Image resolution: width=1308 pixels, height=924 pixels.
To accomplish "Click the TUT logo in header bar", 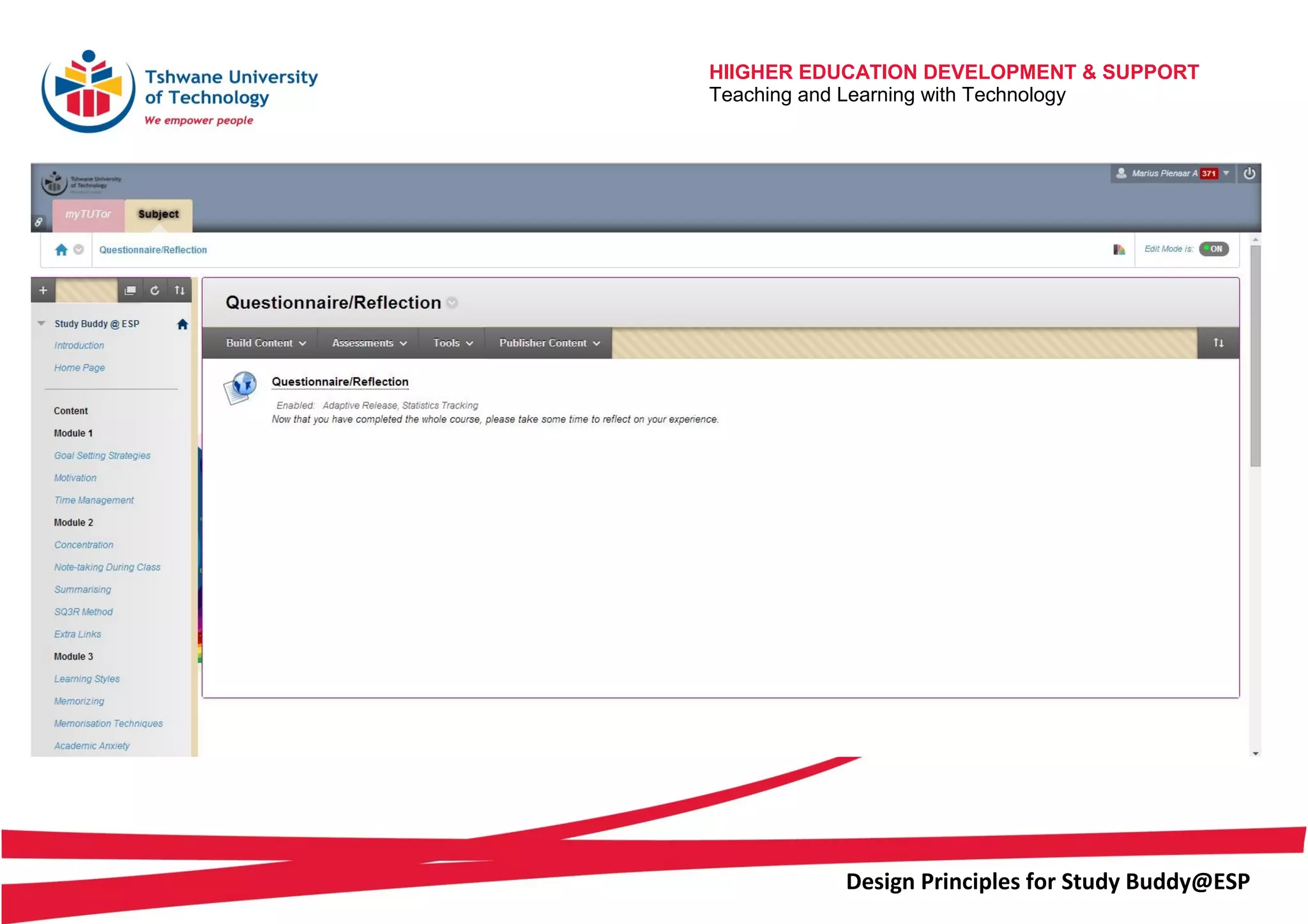I will (81, 183).
